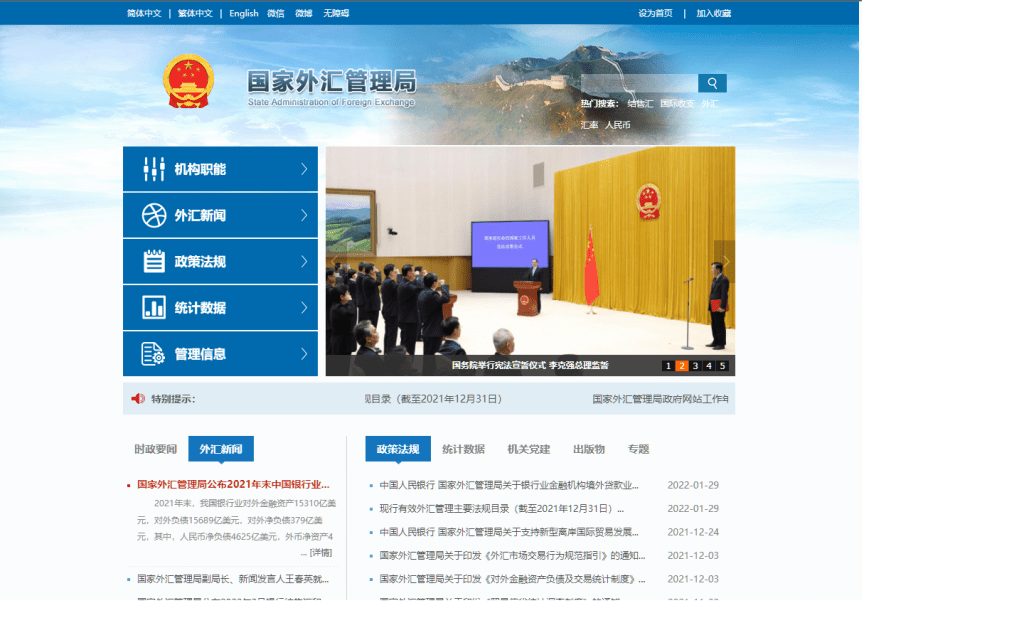1024x640 pixels.
Task: Open 外汇市场交易行为规范指引 notice link
Action: pos(512,556)
